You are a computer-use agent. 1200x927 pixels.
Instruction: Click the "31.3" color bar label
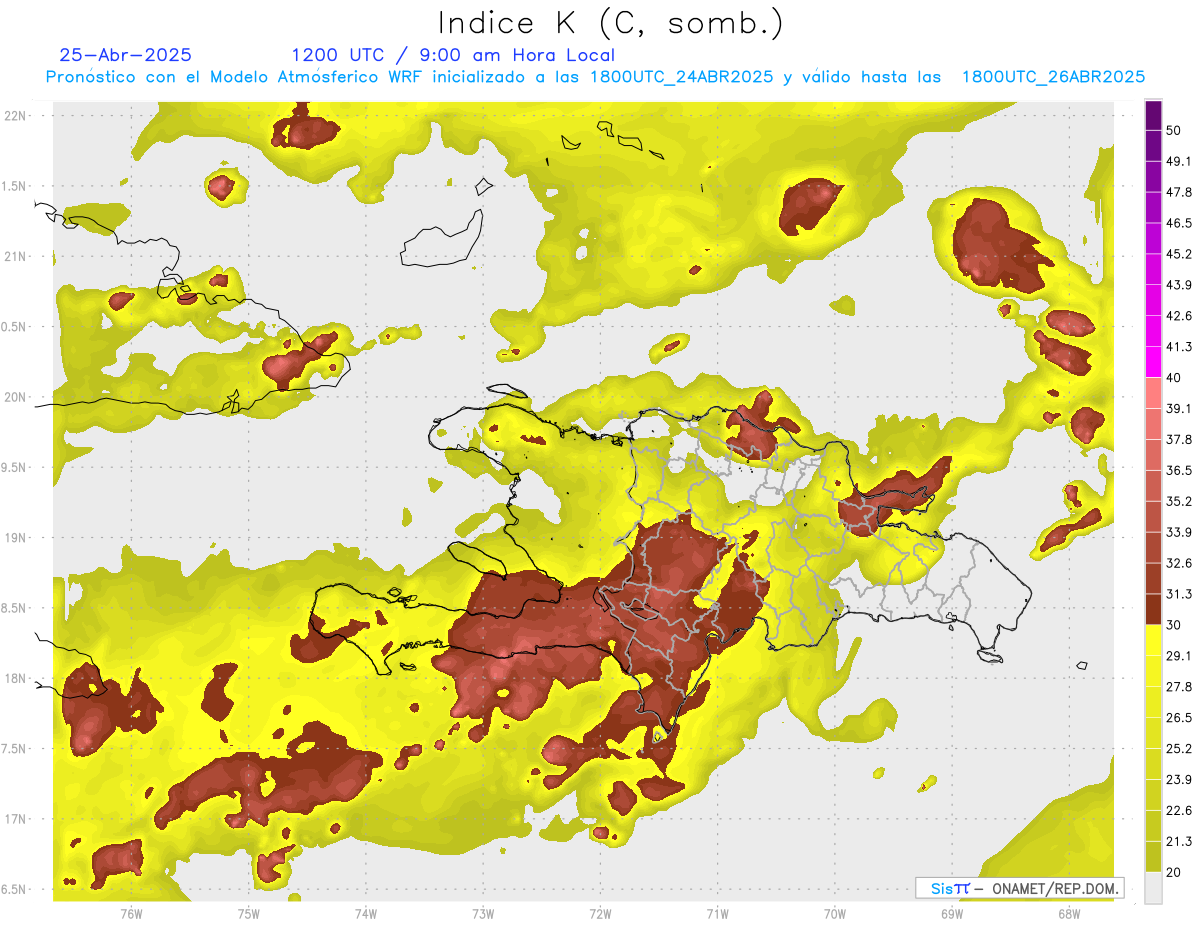[1179, 595]
